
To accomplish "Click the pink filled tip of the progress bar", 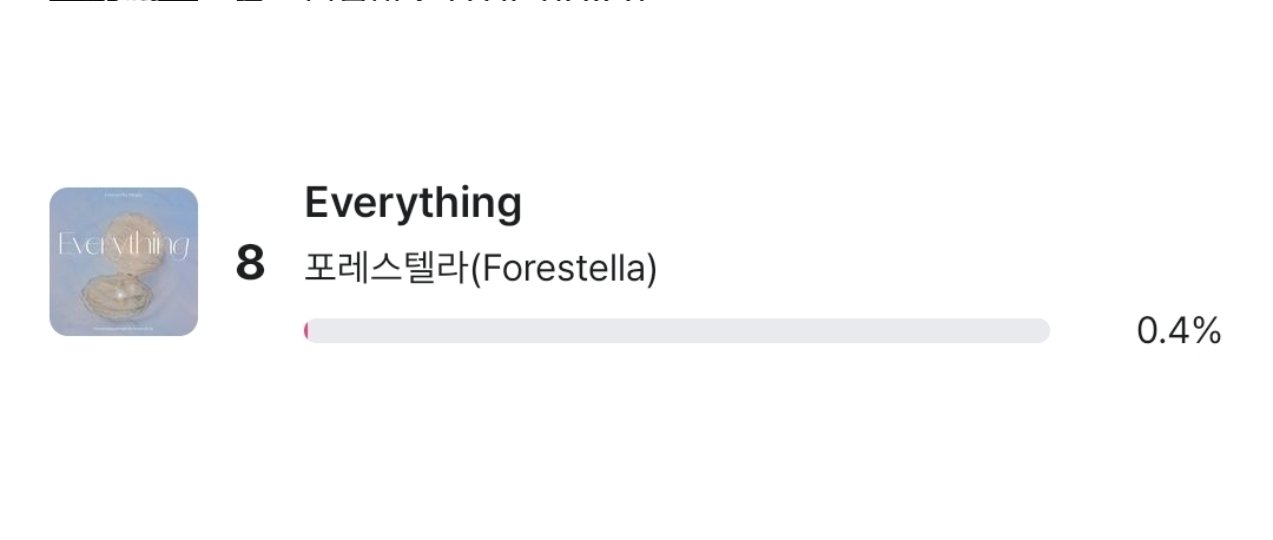I will pyautogui.click(x=307, y=331).
